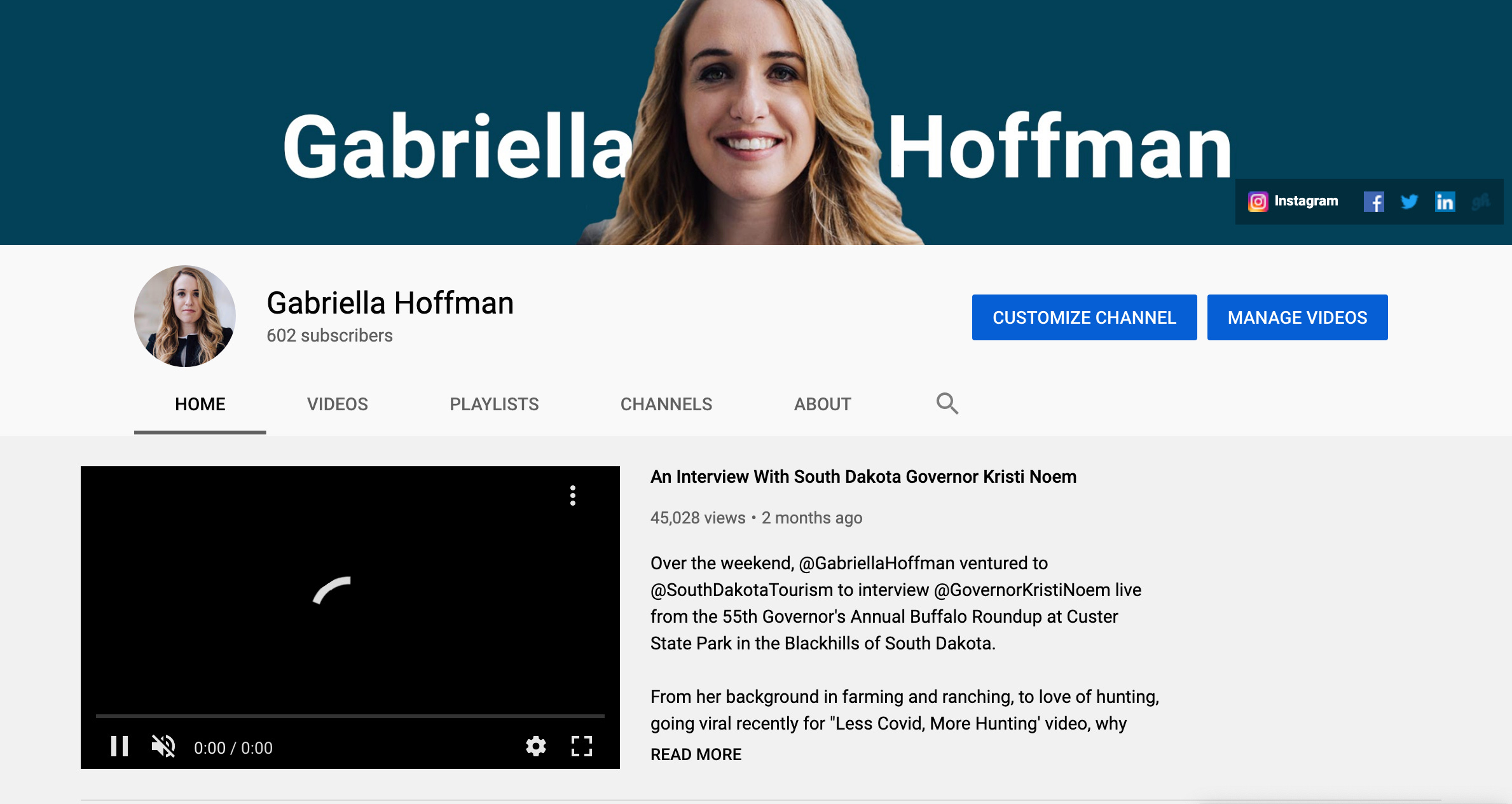Click the 45,028 views text
This screenshot has width=1512, height=804.
[x=698, y=518]
